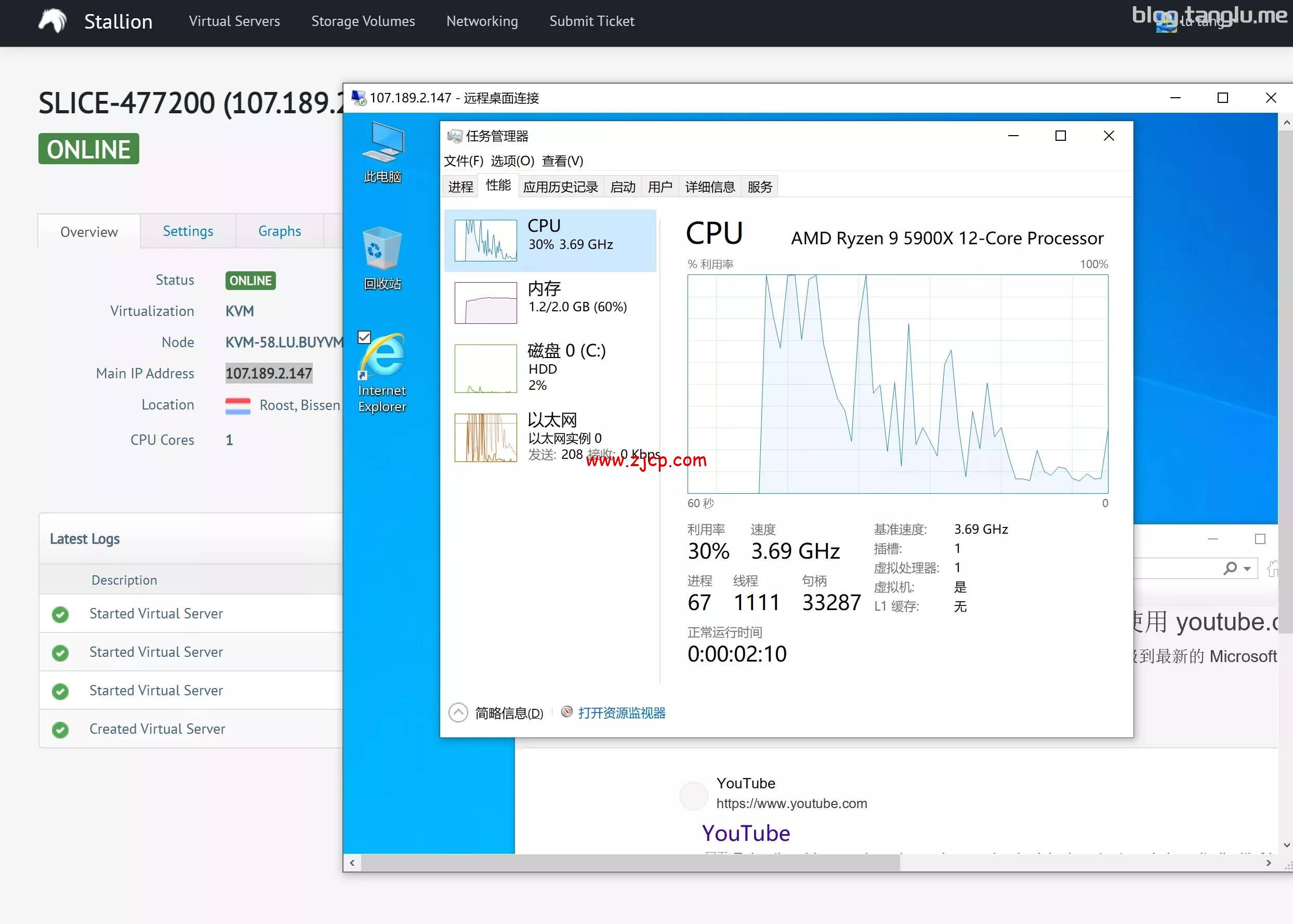
Task: Select the 内存 memory graph thumbnail
Action: coord(485,302)
